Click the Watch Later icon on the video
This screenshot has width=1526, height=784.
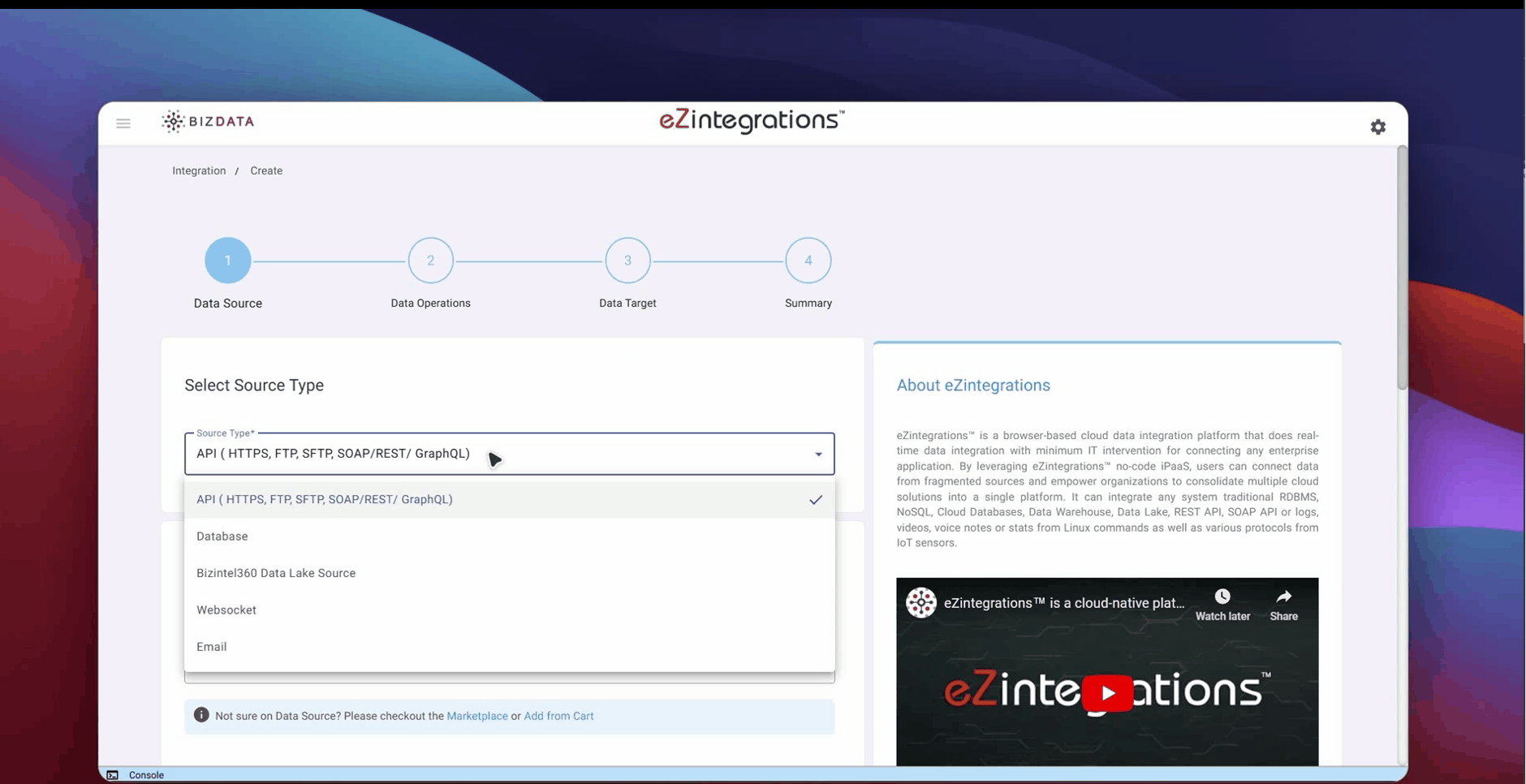(1222, 596)
